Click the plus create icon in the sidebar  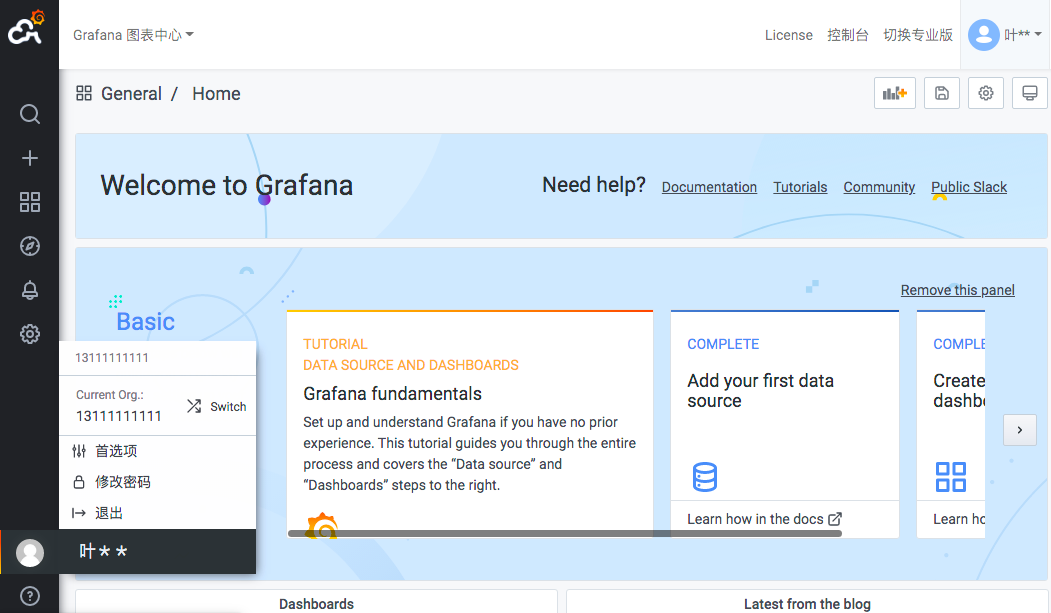(29, 158)
